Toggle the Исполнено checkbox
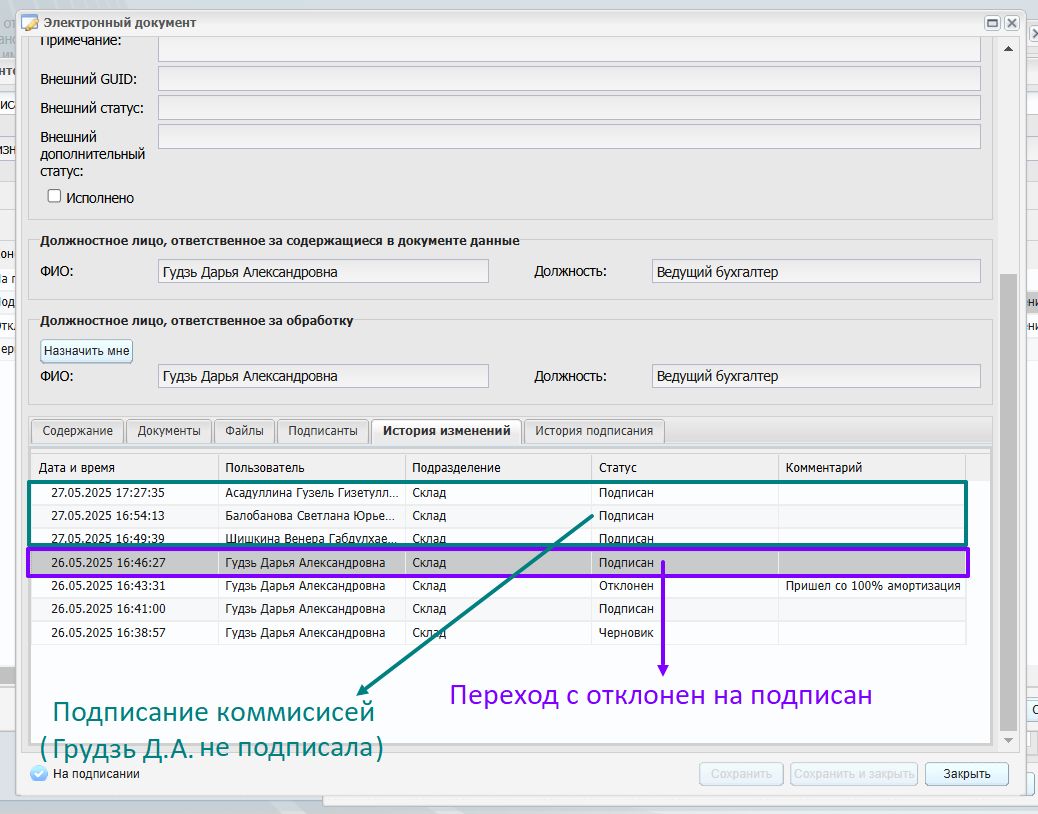The image size is (1038, 814). tap(54, 196)
